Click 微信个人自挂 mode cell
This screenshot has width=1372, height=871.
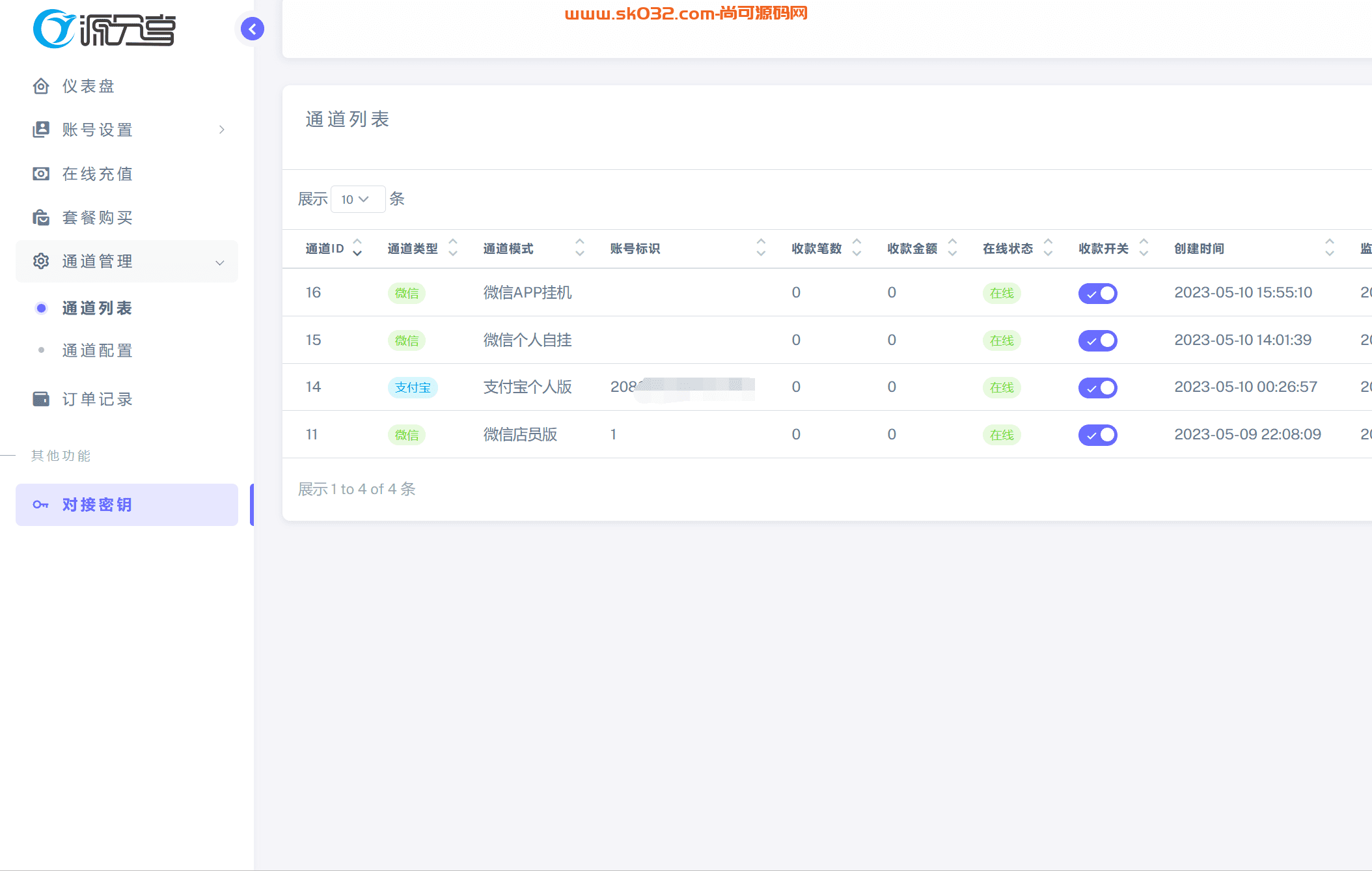coord(527,340)
